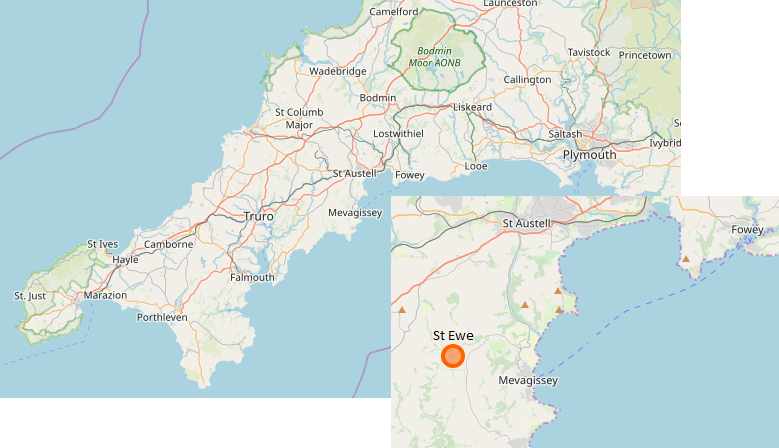Click the orange St Ewe location marker
The width and height of the screenshot is (779, 448).
(x=453, y=356)
